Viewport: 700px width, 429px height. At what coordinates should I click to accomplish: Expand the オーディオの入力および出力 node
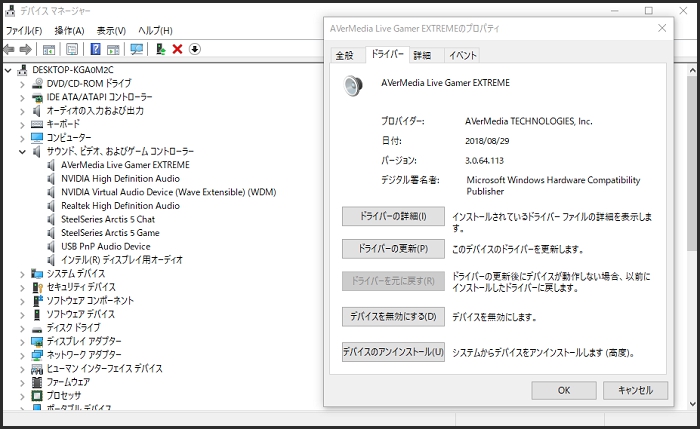(x=22, y=111)
